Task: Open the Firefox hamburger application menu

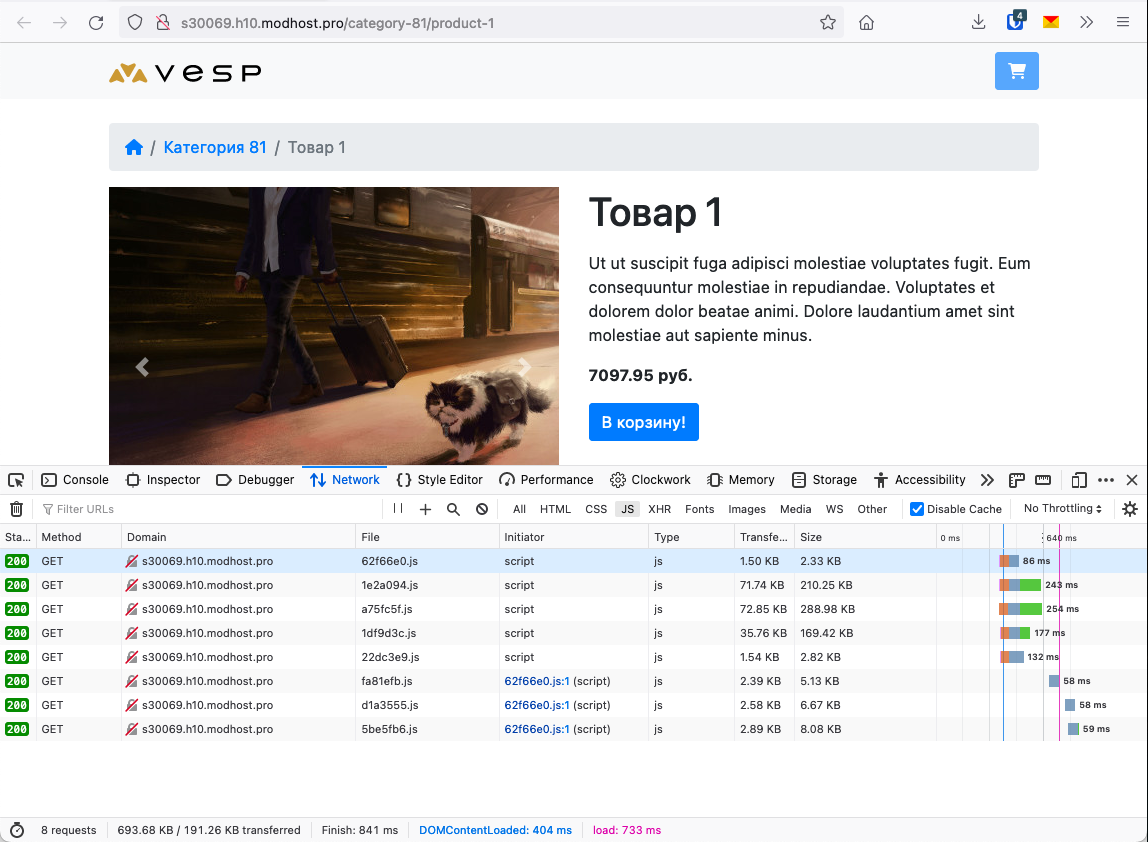Action: [x=1122, y=23]
